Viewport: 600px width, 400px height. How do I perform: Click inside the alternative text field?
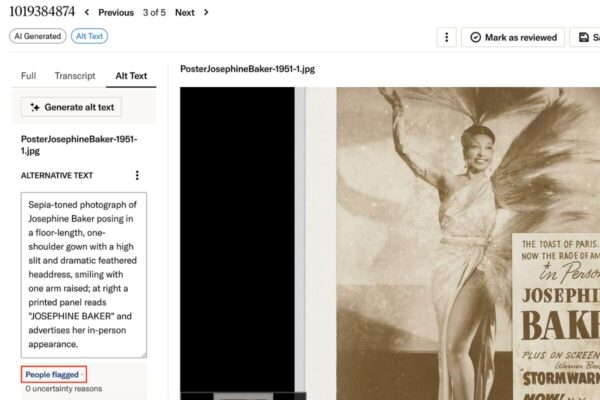pos(84,275)
